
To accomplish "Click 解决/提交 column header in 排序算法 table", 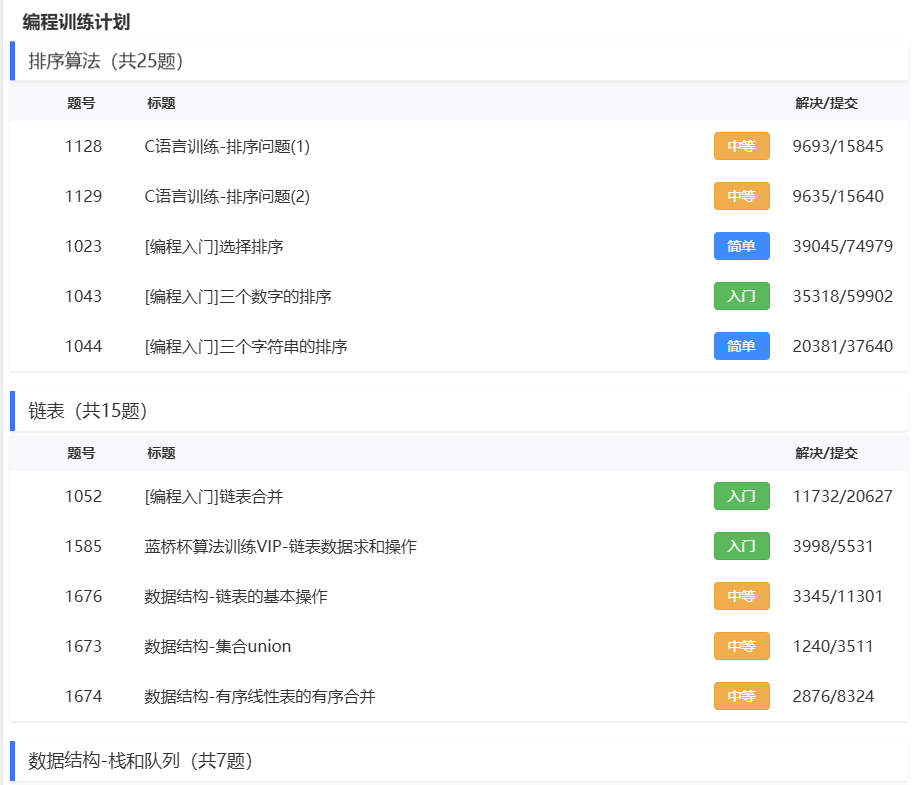I will 826,103.
